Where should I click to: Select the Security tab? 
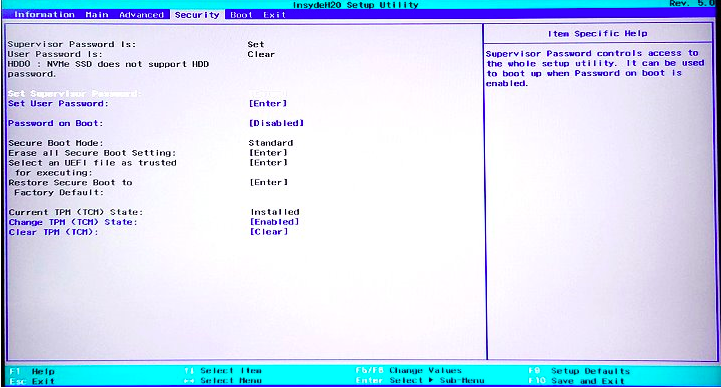pyautogui.click(x=197, y=15)
